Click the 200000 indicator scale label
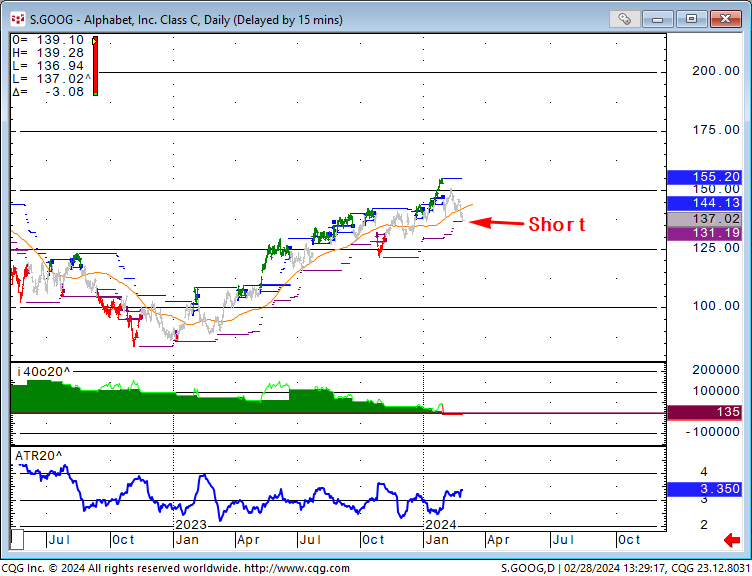 [x=716, y=370]
